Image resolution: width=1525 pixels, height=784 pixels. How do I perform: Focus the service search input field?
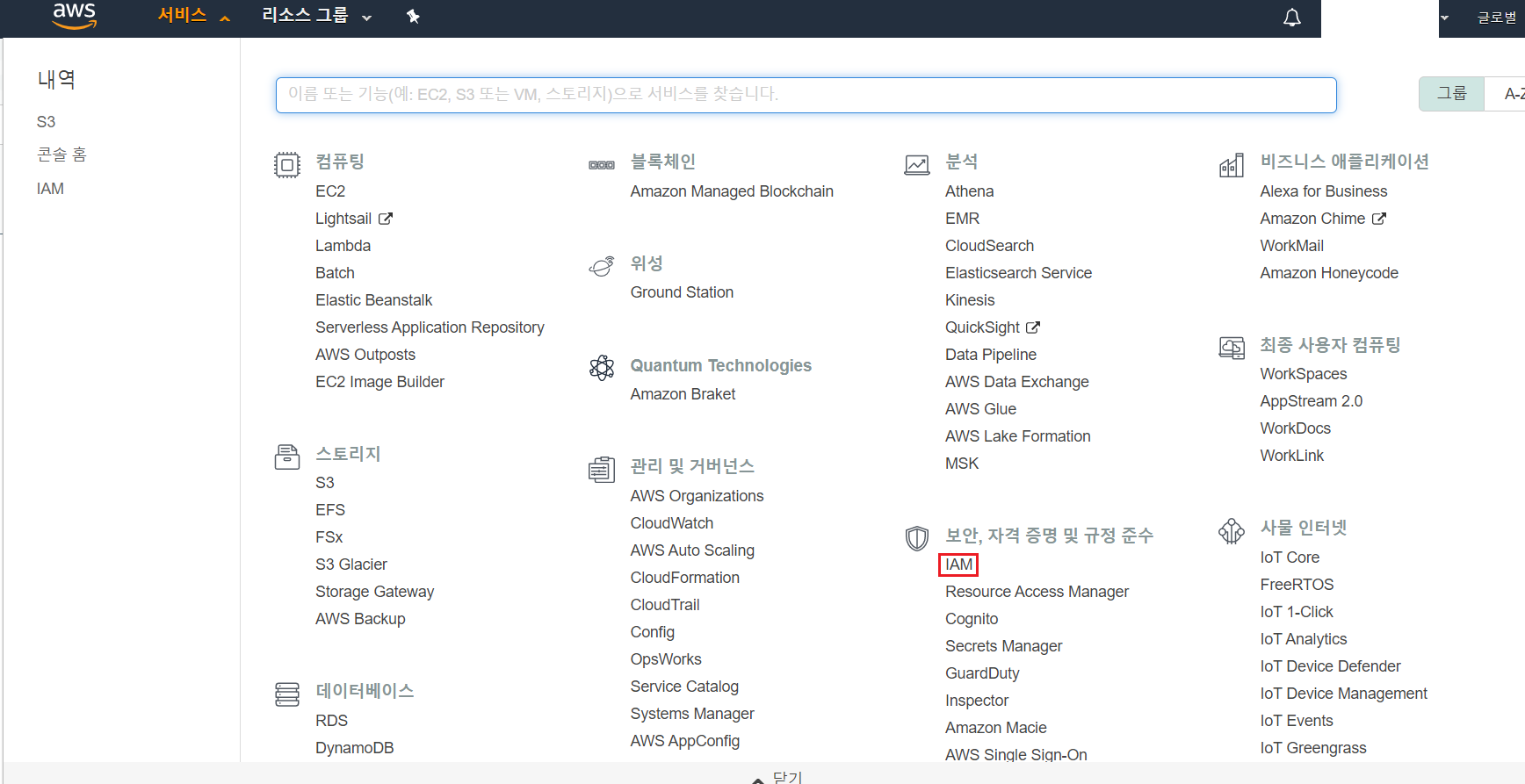806,95
